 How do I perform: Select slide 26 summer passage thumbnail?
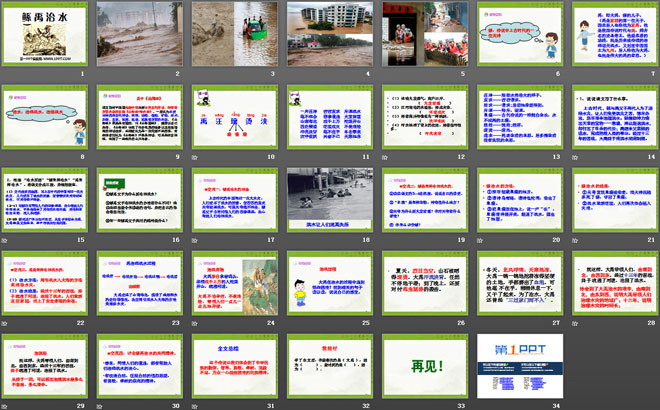[425, 283]
